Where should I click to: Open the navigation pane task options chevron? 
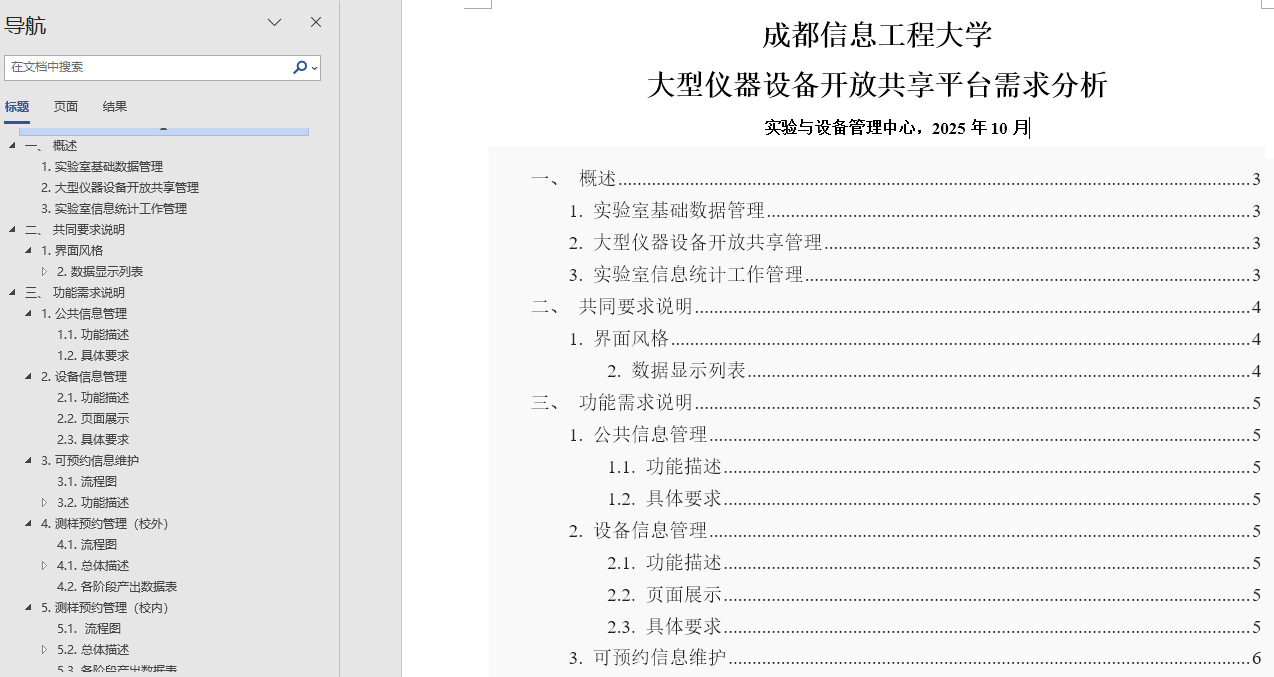click(x=274, y=22)
